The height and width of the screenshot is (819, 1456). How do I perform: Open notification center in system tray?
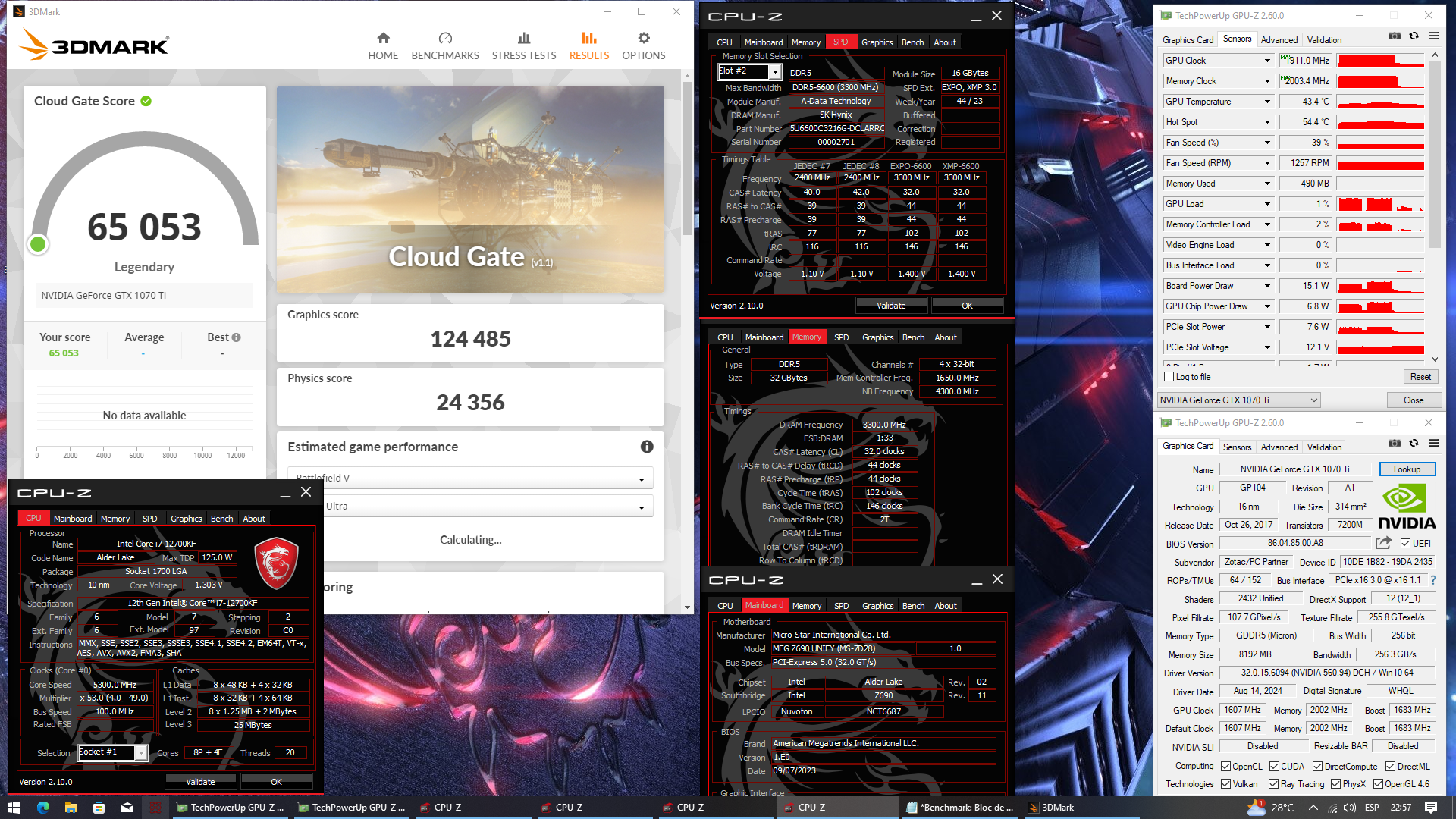click(1431, 808)
